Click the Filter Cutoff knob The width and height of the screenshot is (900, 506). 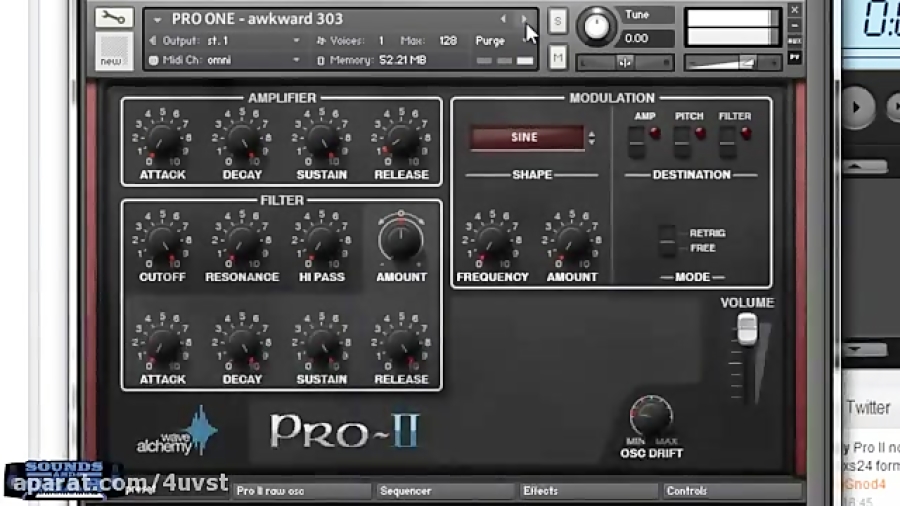click(162, 240)
